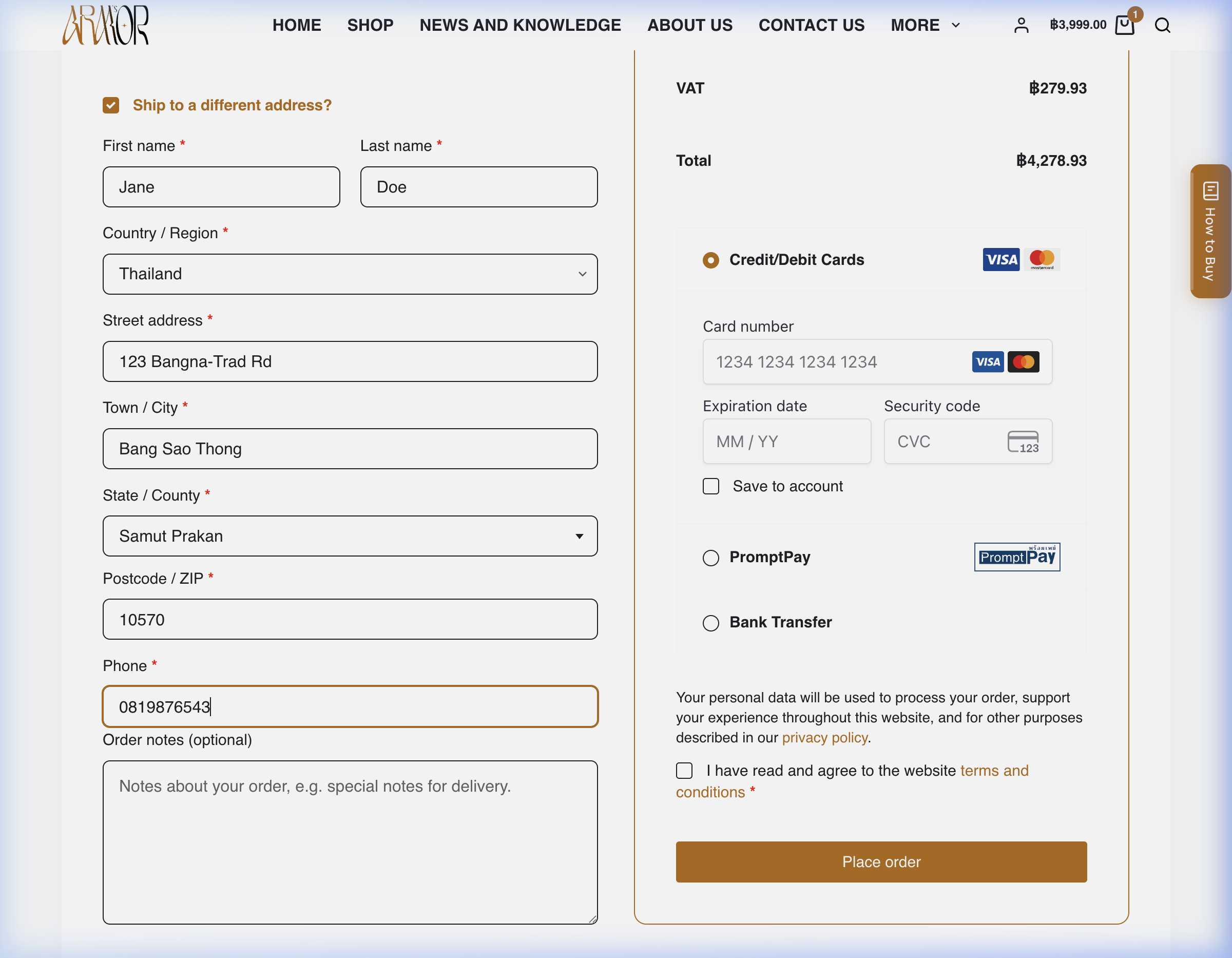Click the Visa logo beside Credit/Debit Cards
This screenshot has height=958, width=1232.
click(x=1000, y=260)
